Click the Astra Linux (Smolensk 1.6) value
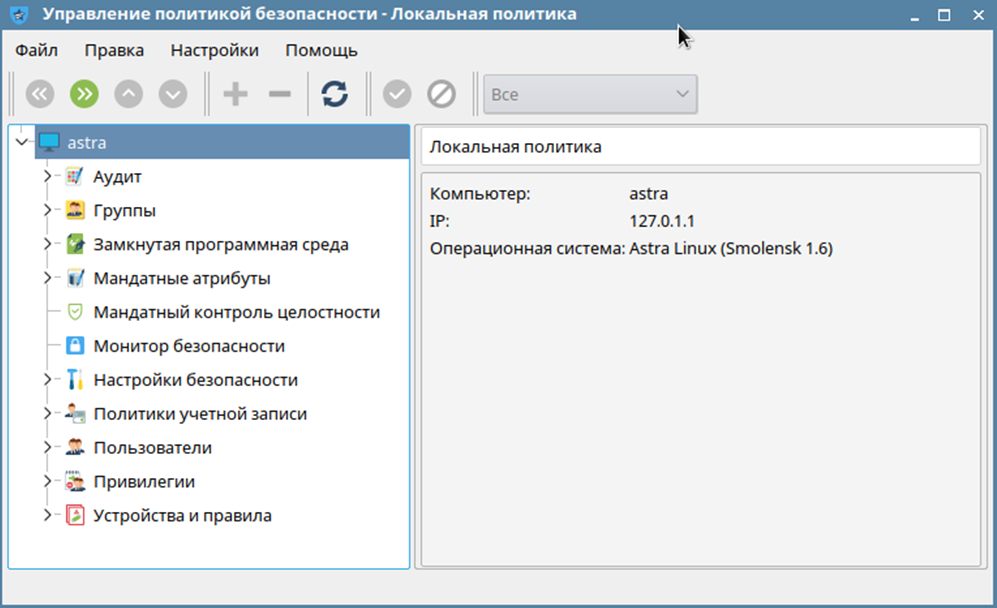Viewport: 997px width, 608px height. [x=731, y=249]
